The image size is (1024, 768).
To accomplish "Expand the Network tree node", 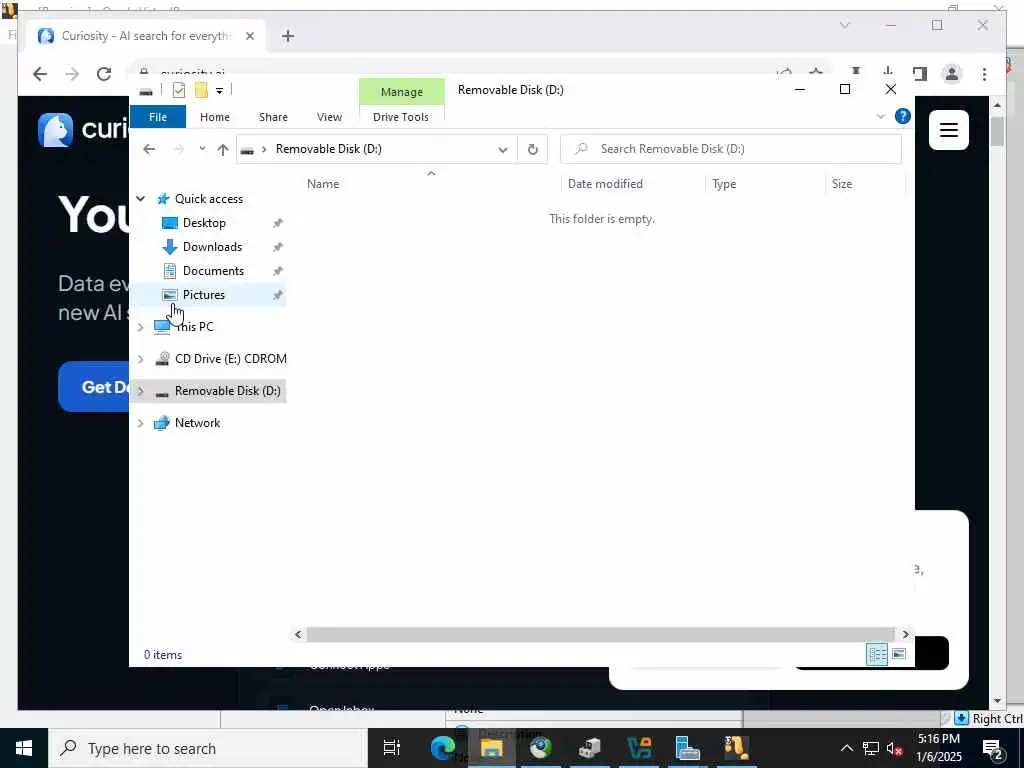I will tap(140, 423).
